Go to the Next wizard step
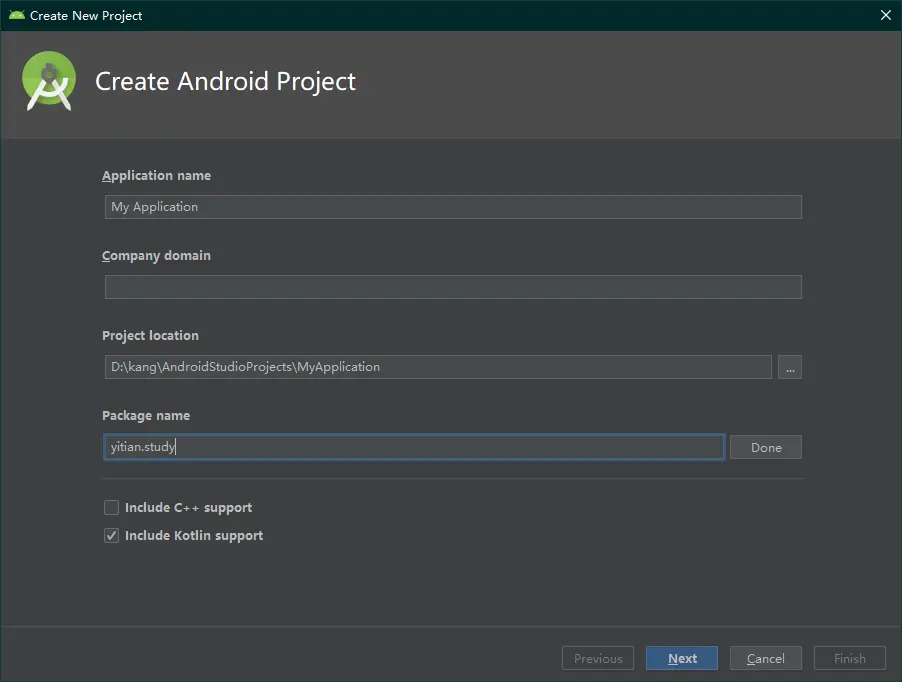The width and height of the screenshot is (902, 682). point(682,658)
